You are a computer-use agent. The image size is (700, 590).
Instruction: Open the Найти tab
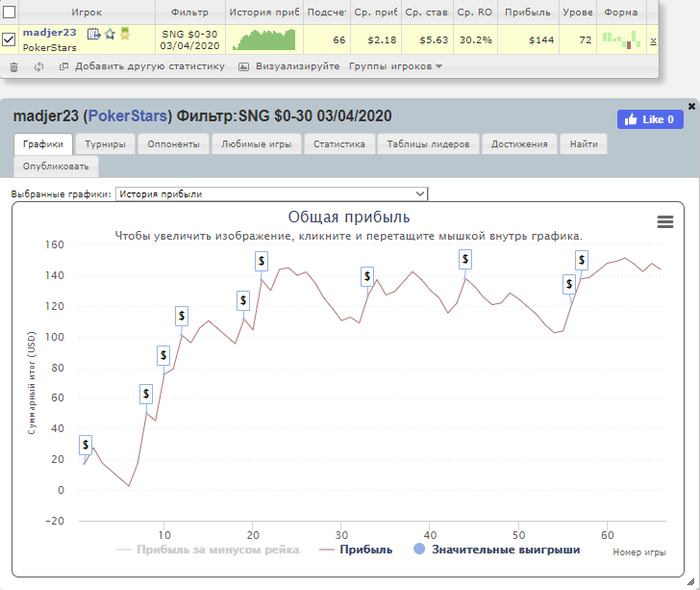pyautogui.click(x=584, y=144)
